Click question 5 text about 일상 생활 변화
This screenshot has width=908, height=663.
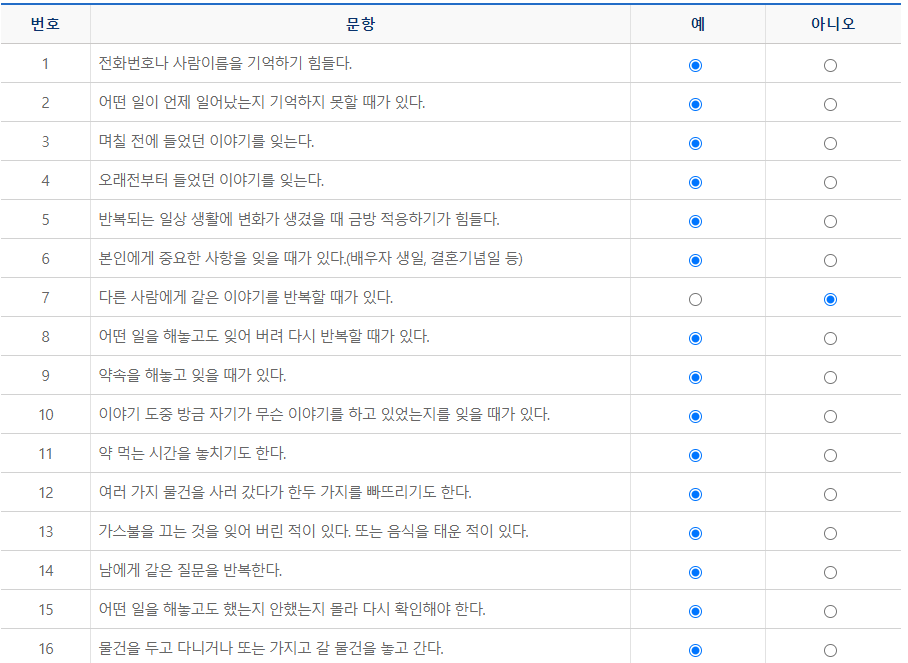click(299, 219)
